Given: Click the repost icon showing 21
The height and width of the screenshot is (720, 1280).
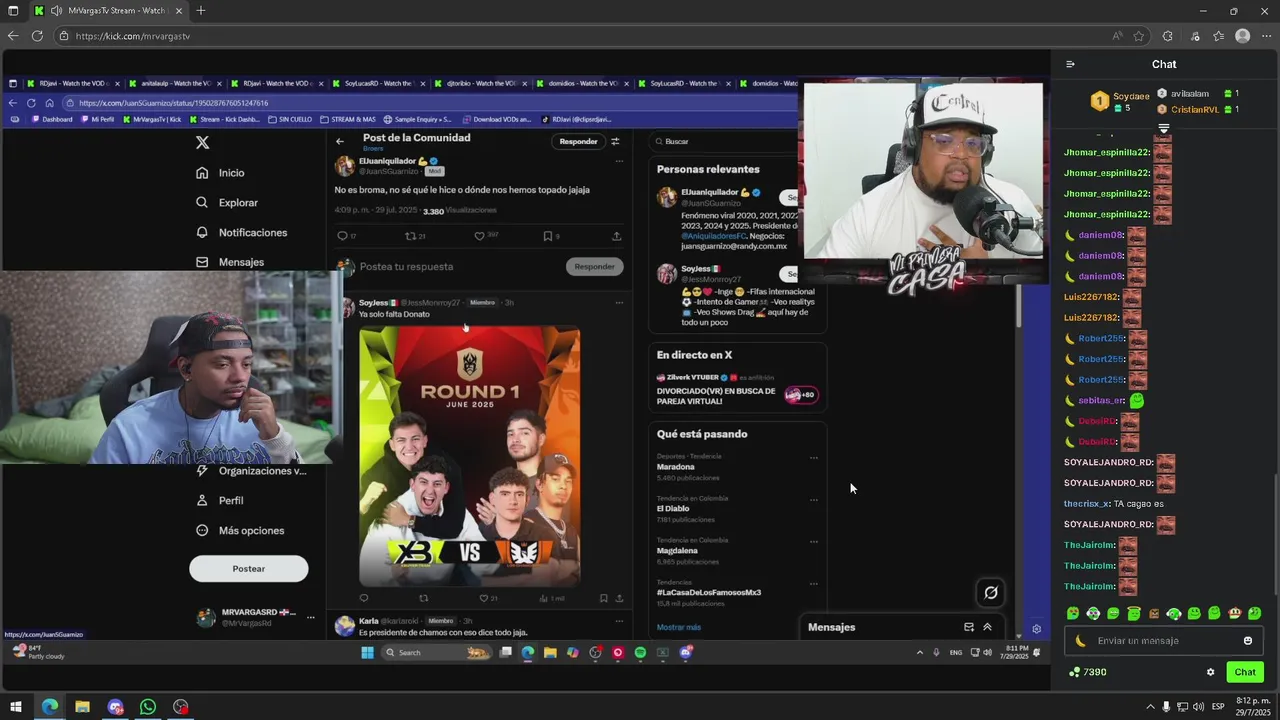Looking at the screenshot, I should (x=410, y=236).
